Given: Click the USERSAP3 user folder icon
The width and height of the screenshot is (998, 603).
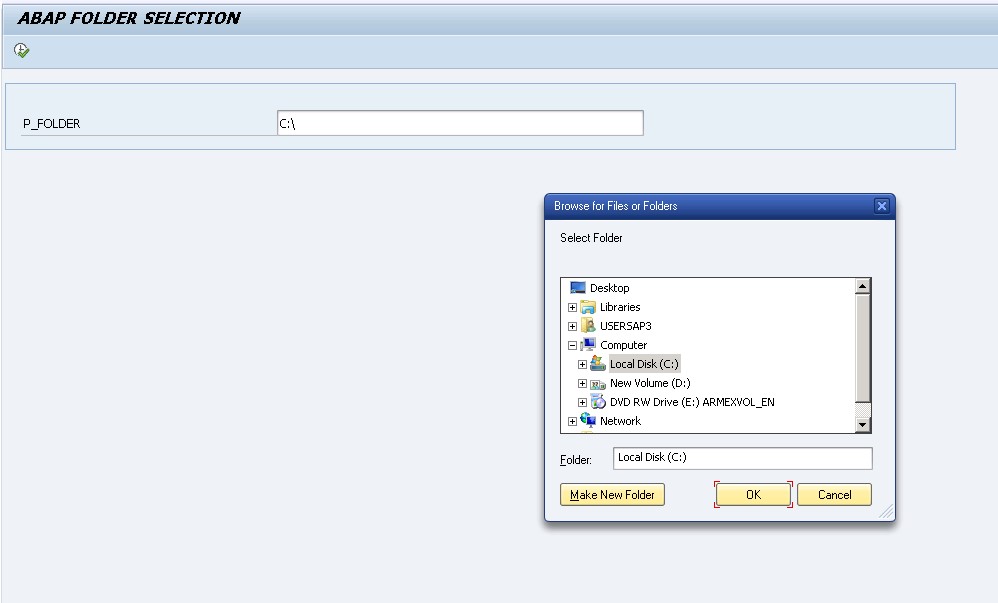Looking at the screenshot, I should coord(589,325).
